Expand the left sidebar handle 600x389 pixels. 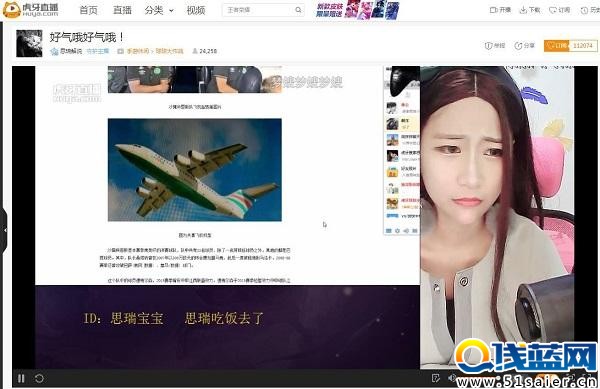3,230
